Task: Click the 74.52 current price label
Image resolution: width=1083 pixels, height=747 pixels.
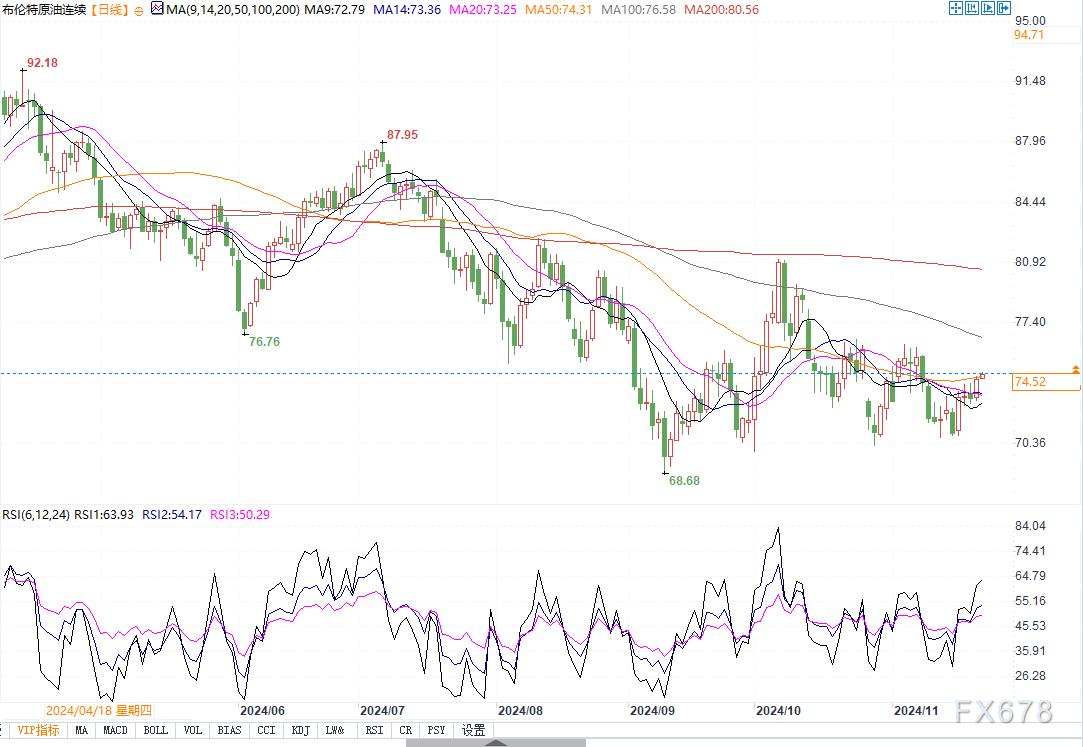Action: tap(1030, 382)
